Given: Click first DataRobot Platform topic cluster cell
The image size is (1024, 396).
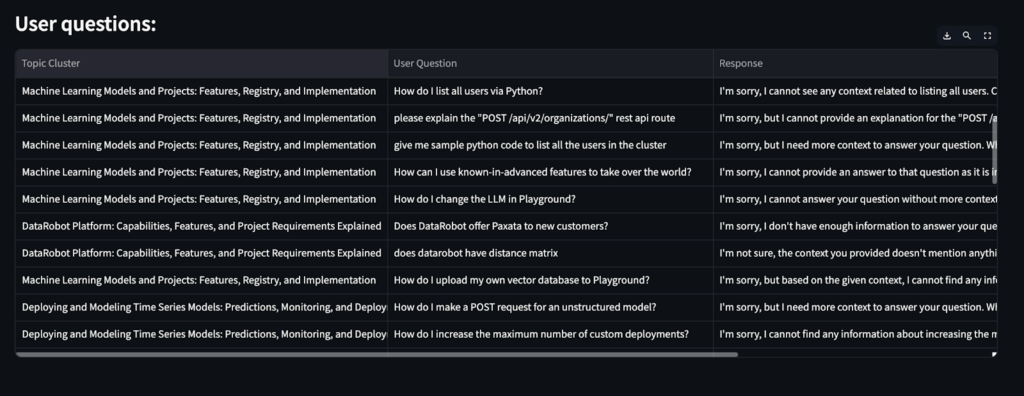Looking at the screenshot, I should click(202, 226).
